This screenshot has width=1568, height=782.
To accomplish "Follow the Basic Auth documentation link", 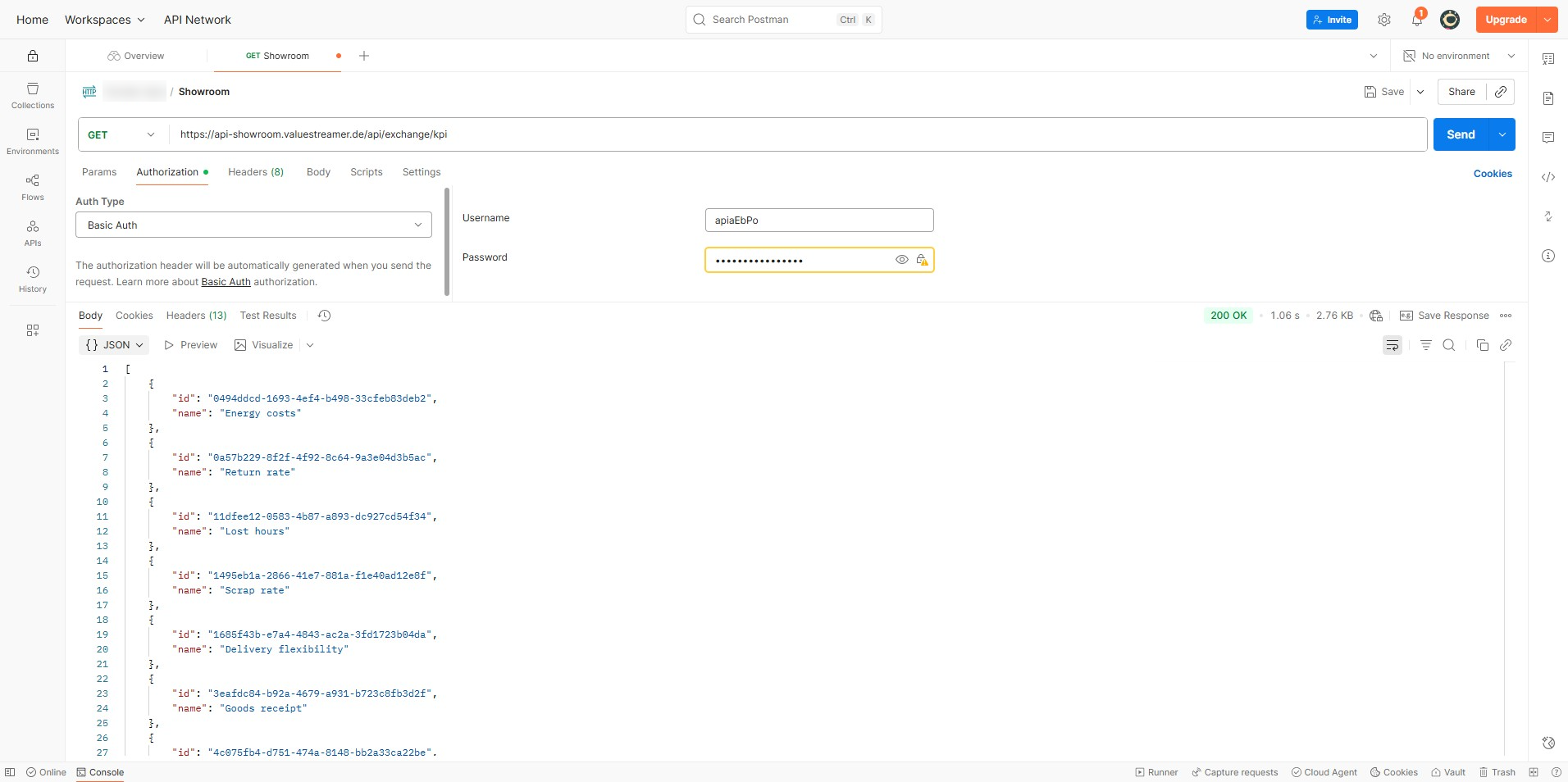I will [x=226, y=282].
